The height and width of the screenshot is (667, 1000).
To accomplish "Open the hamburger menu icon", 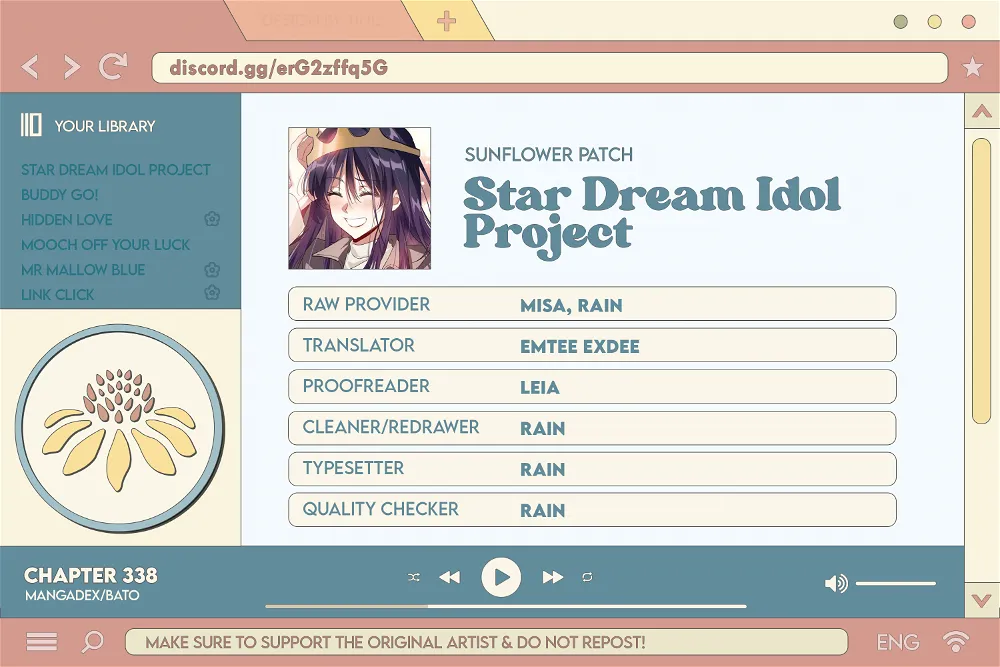I will [x=41, y=641].
